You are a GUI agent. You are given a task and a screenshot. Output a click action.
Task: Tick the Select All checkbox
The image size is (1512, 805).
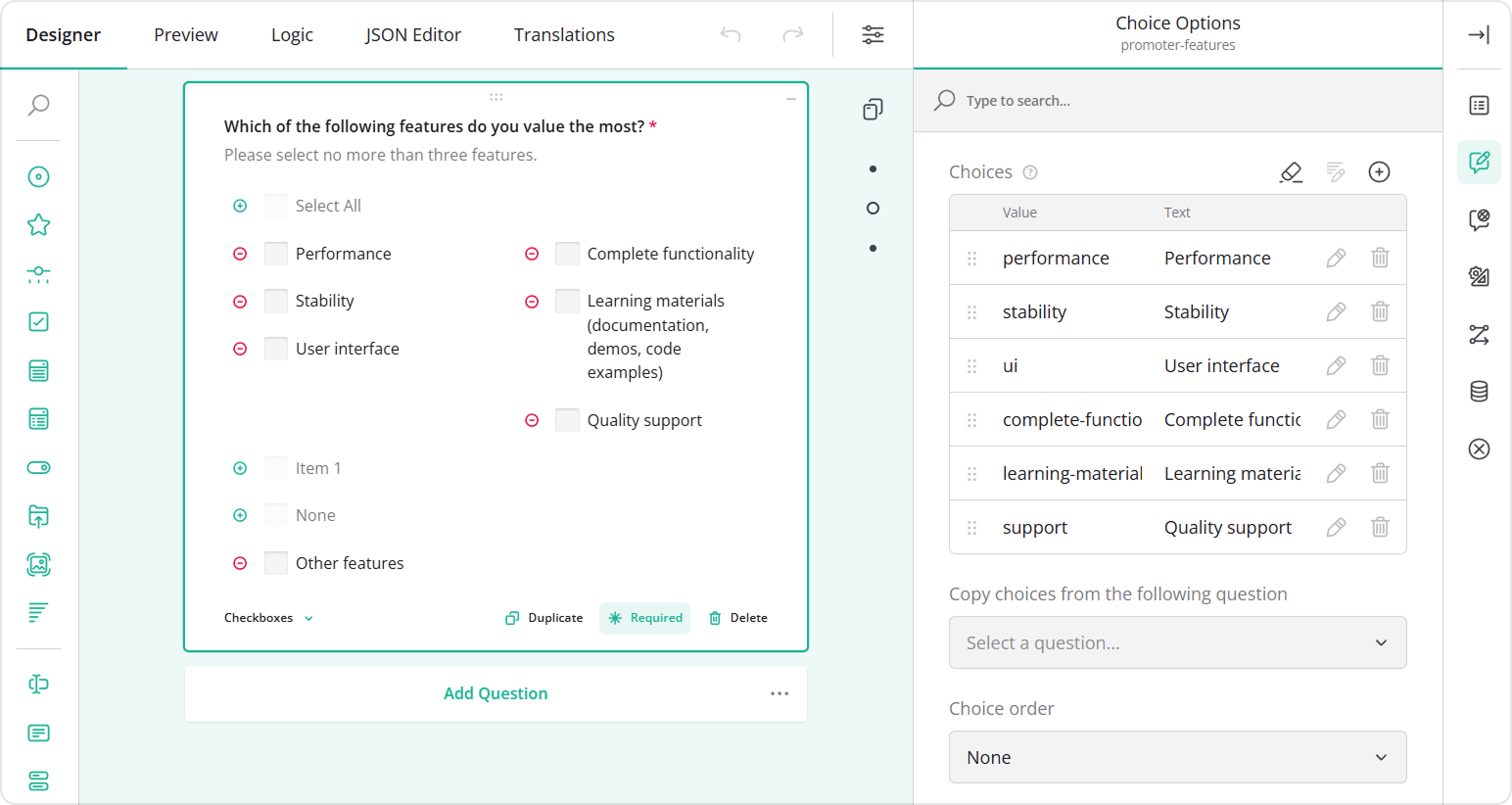click(x=275, y=205)
